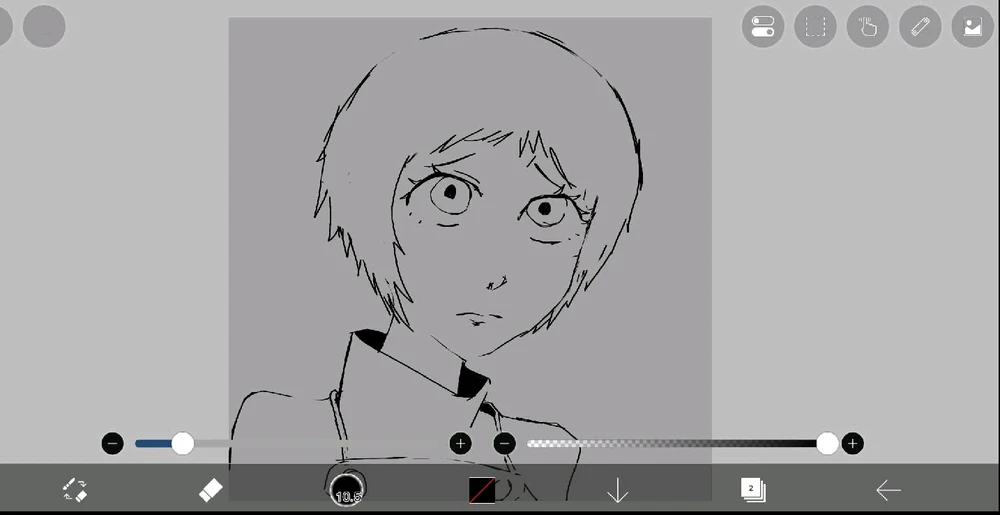Open the ruler tool menu
This screenshot has width=1000, height=515.
click(x=920, y=27)
